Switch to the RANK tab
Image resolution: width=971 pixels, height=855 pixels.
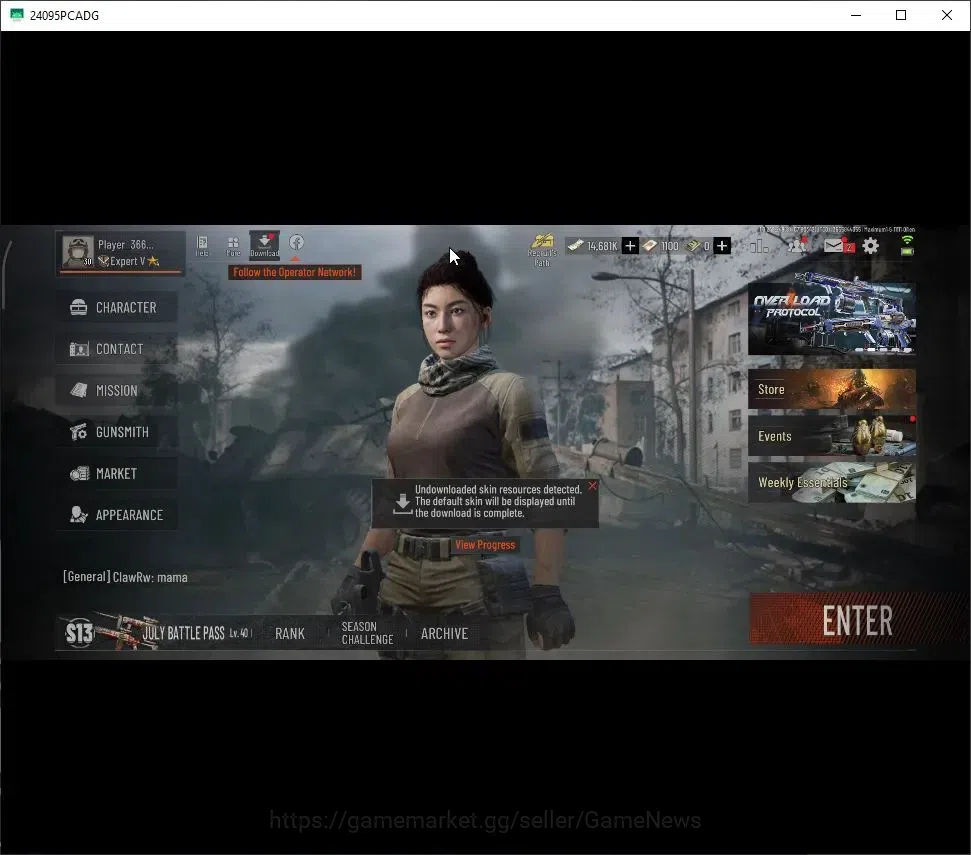pyautogui.click(x=290, y=633)
